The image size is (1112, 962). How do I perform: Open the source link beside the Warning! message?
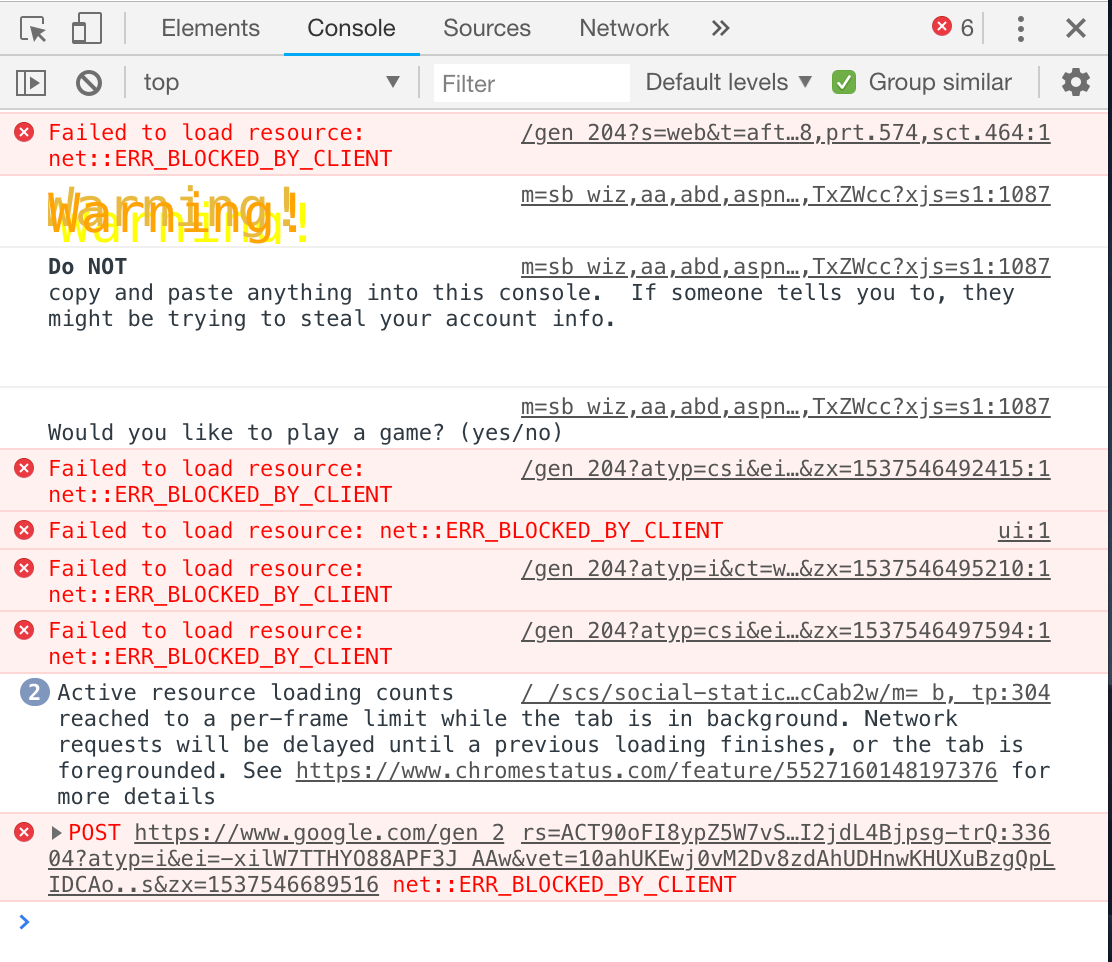(785, 194)
